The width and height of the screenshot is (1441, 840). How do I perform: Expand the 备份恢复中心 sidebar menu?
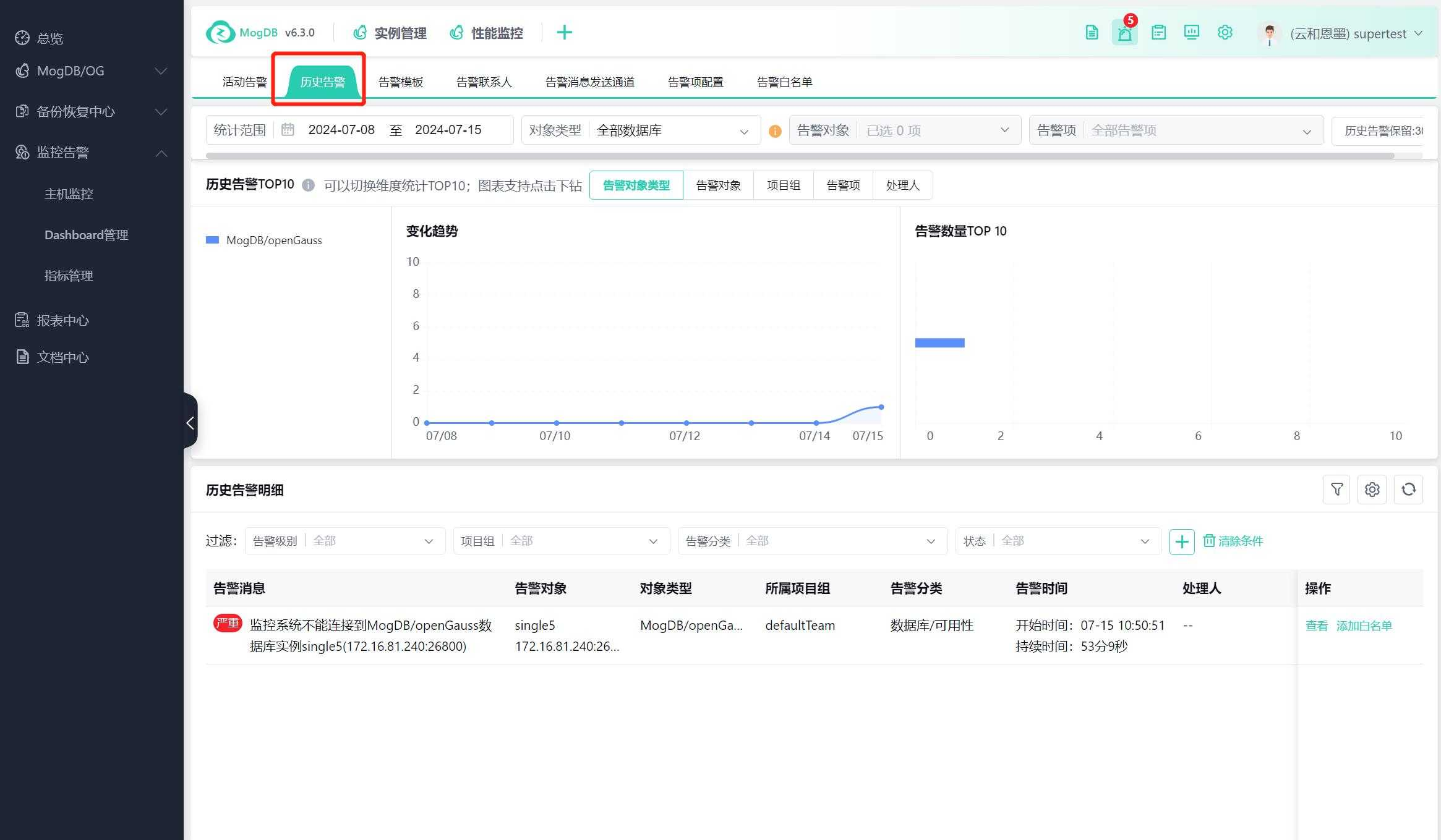92,112
